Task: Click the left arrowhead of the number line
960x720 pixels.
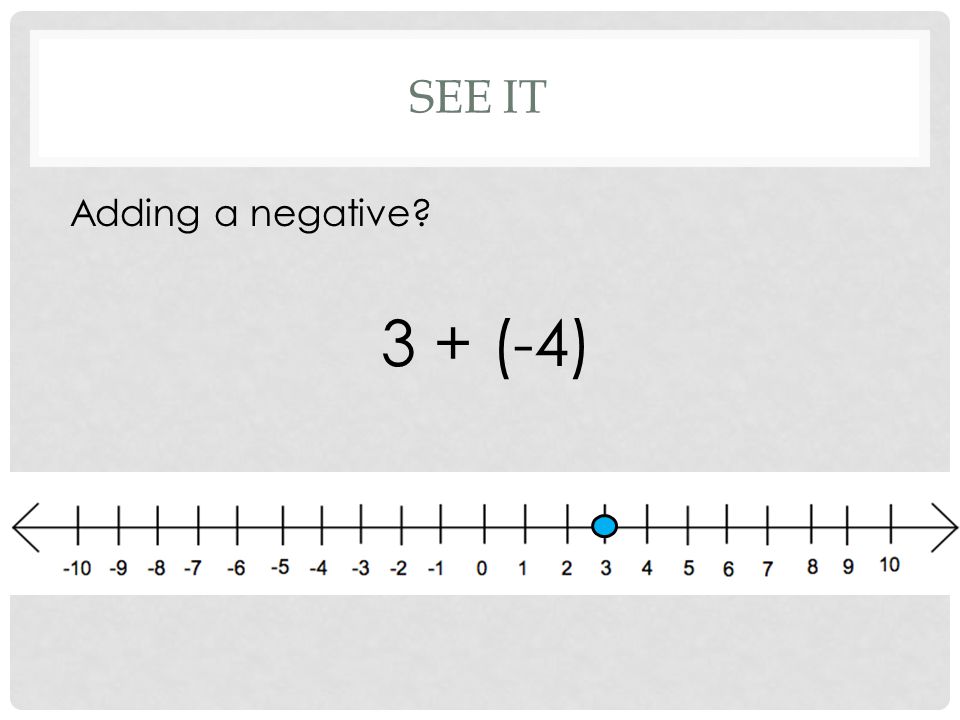Action: point(26,527)
